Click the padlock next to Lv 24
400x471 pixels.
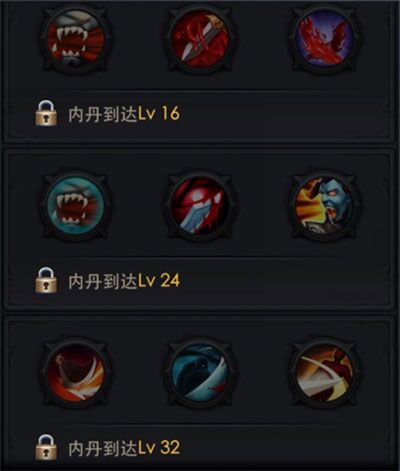46,280
